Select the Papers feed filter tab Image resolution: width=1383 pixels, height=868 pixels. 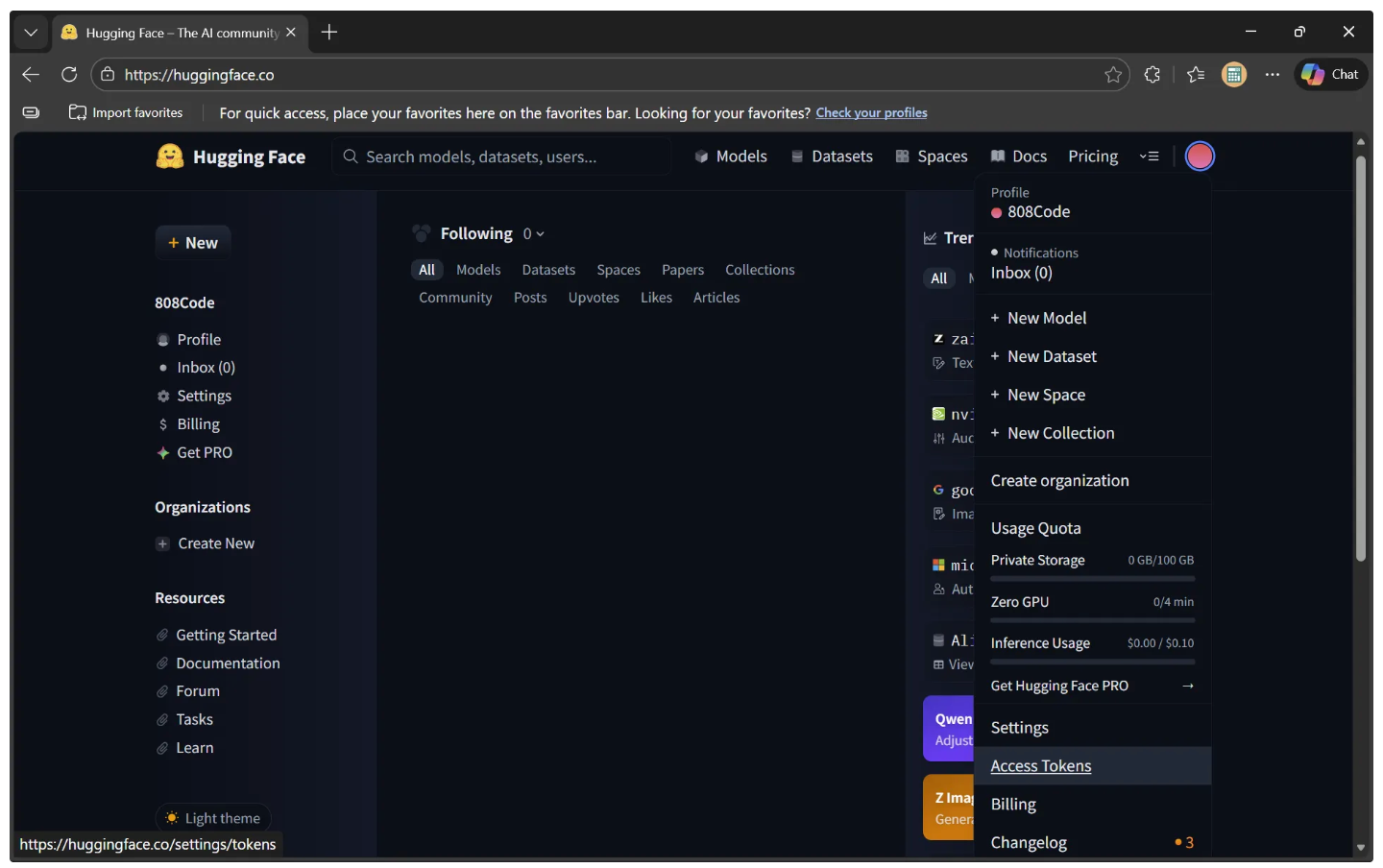point(683,270)
